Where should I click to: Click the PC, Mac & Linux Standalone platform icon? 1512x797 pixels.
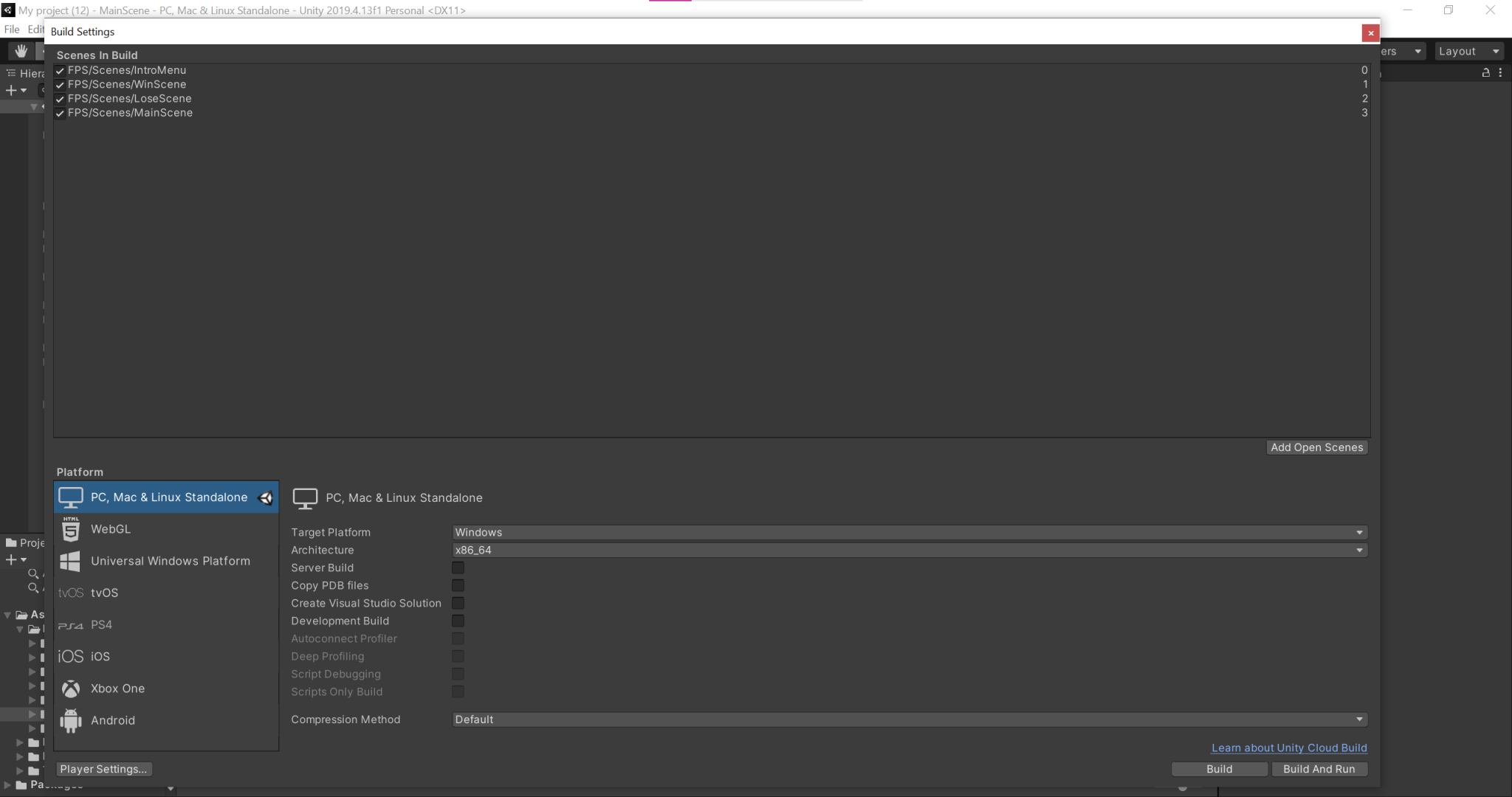click(x=71, y=497)
